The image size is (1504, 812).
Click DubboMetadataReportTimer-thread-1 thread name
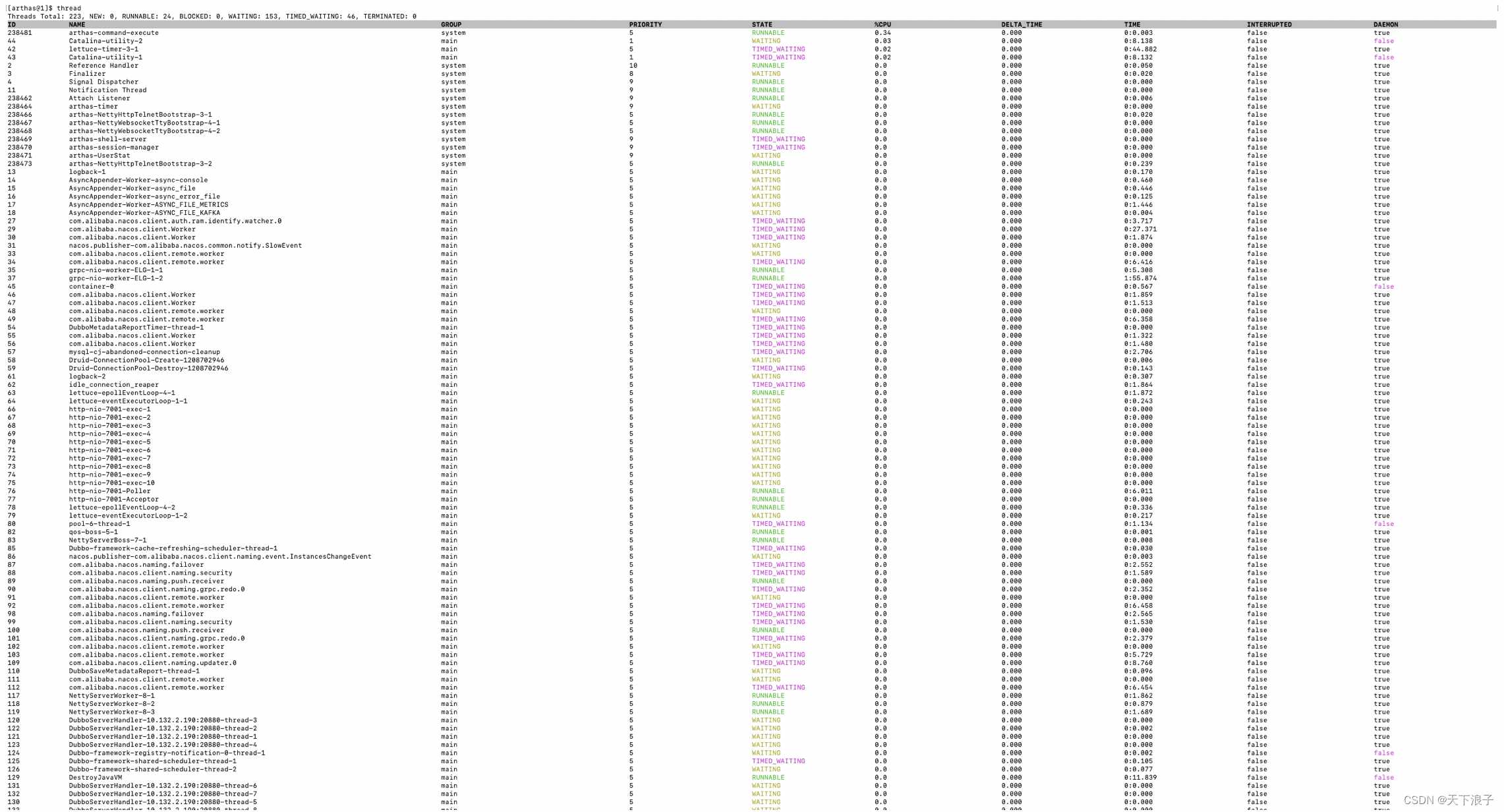click(x=136, y=328)
